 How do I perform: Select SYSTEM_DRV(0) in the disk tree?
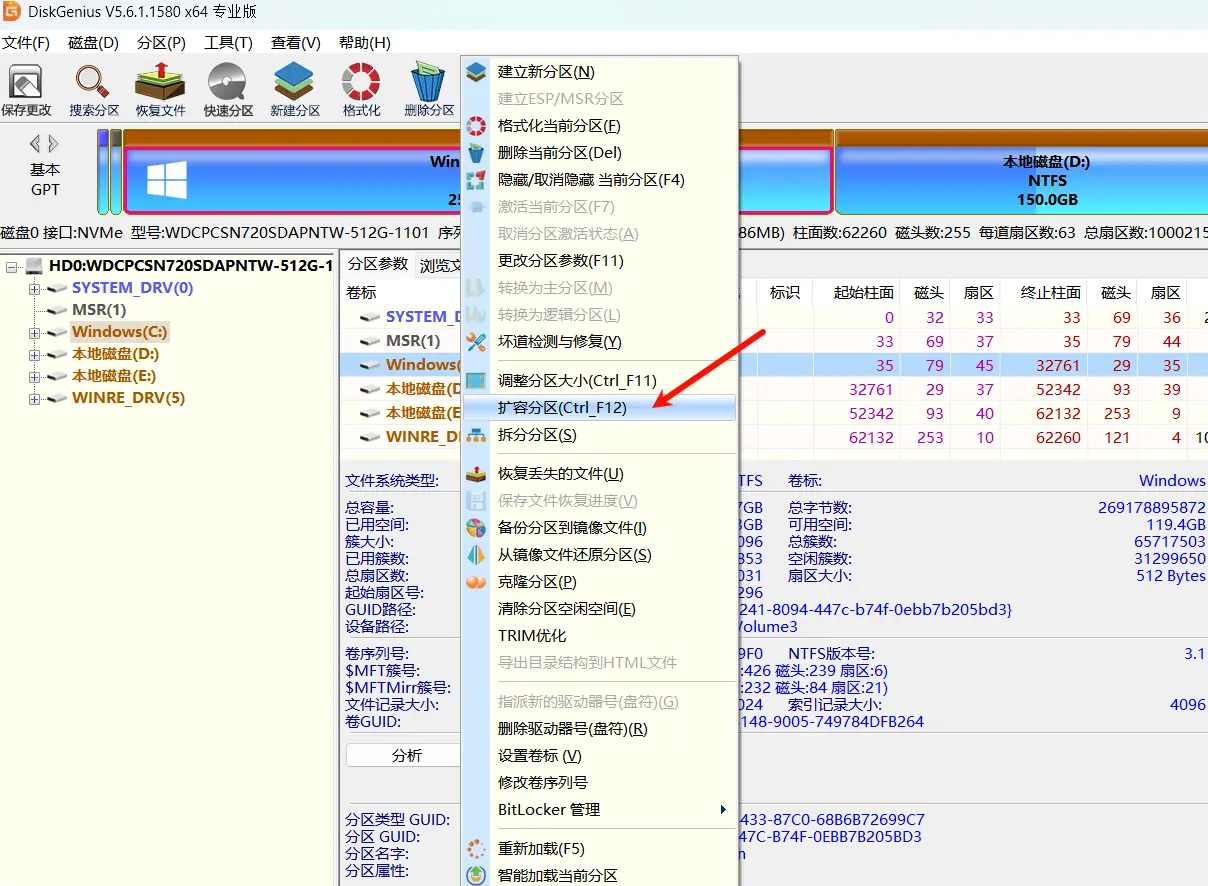click(x=132, y=288)
